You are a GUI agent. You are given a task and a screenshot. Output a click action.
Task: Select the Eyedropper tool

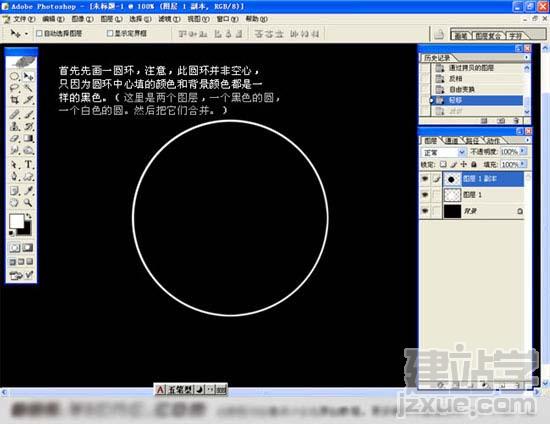[x=28, y=191]
